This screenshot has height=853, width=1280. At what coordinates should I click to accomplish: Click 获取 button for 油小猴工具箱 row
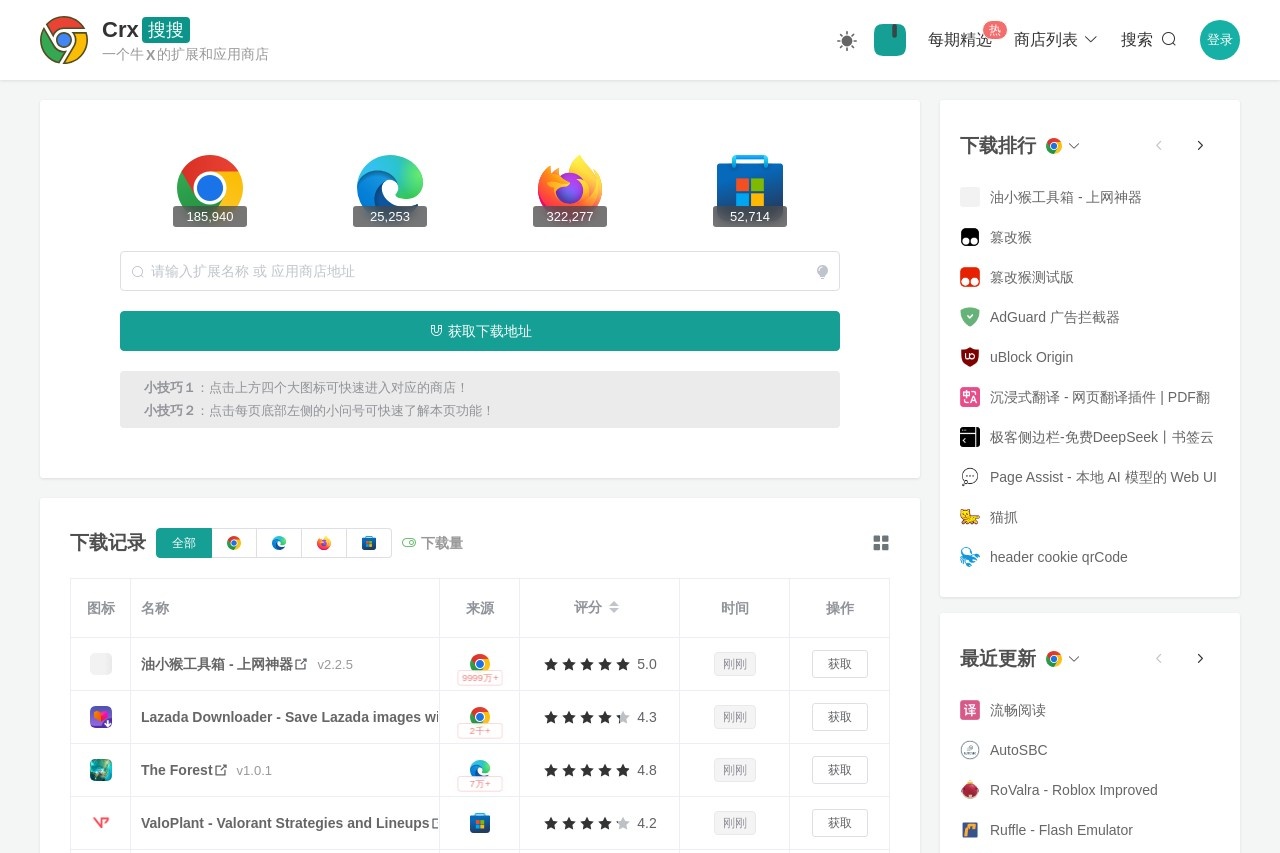pyautogui.click(x=840, y=664)
